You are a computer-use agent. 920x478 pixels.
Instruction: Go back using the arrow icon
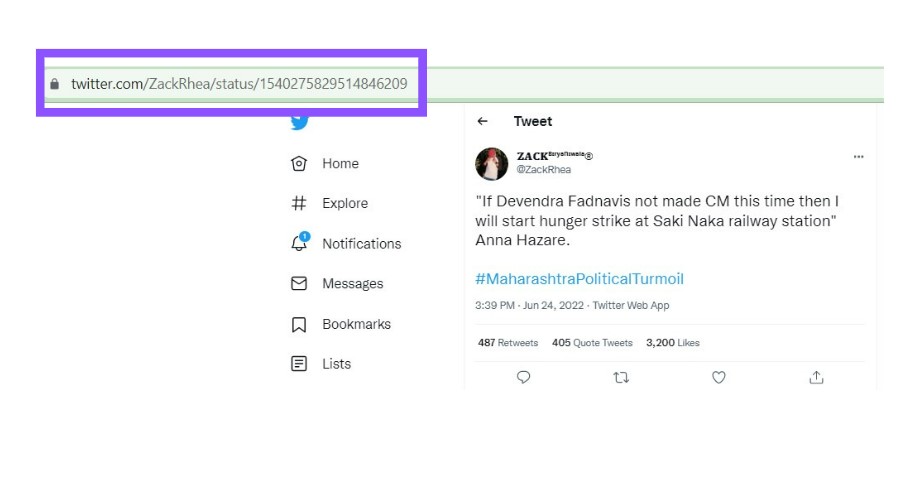[x=483, y=121]
